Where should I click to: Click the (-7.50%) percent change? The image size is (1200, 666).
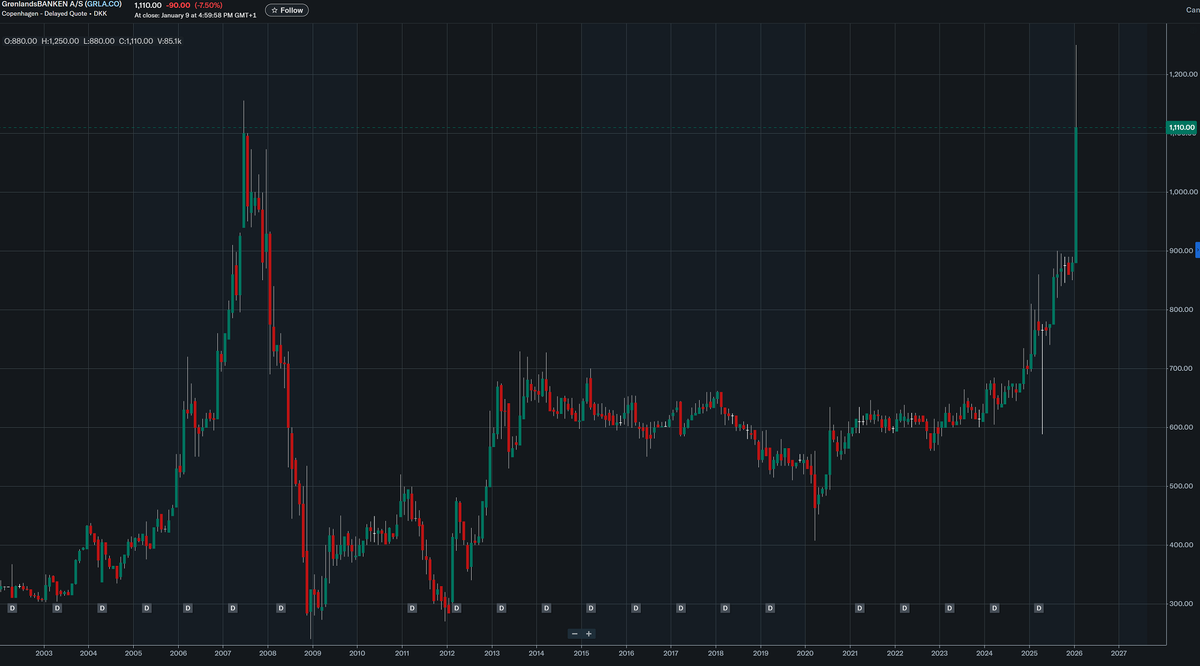(x=210, y=5)
